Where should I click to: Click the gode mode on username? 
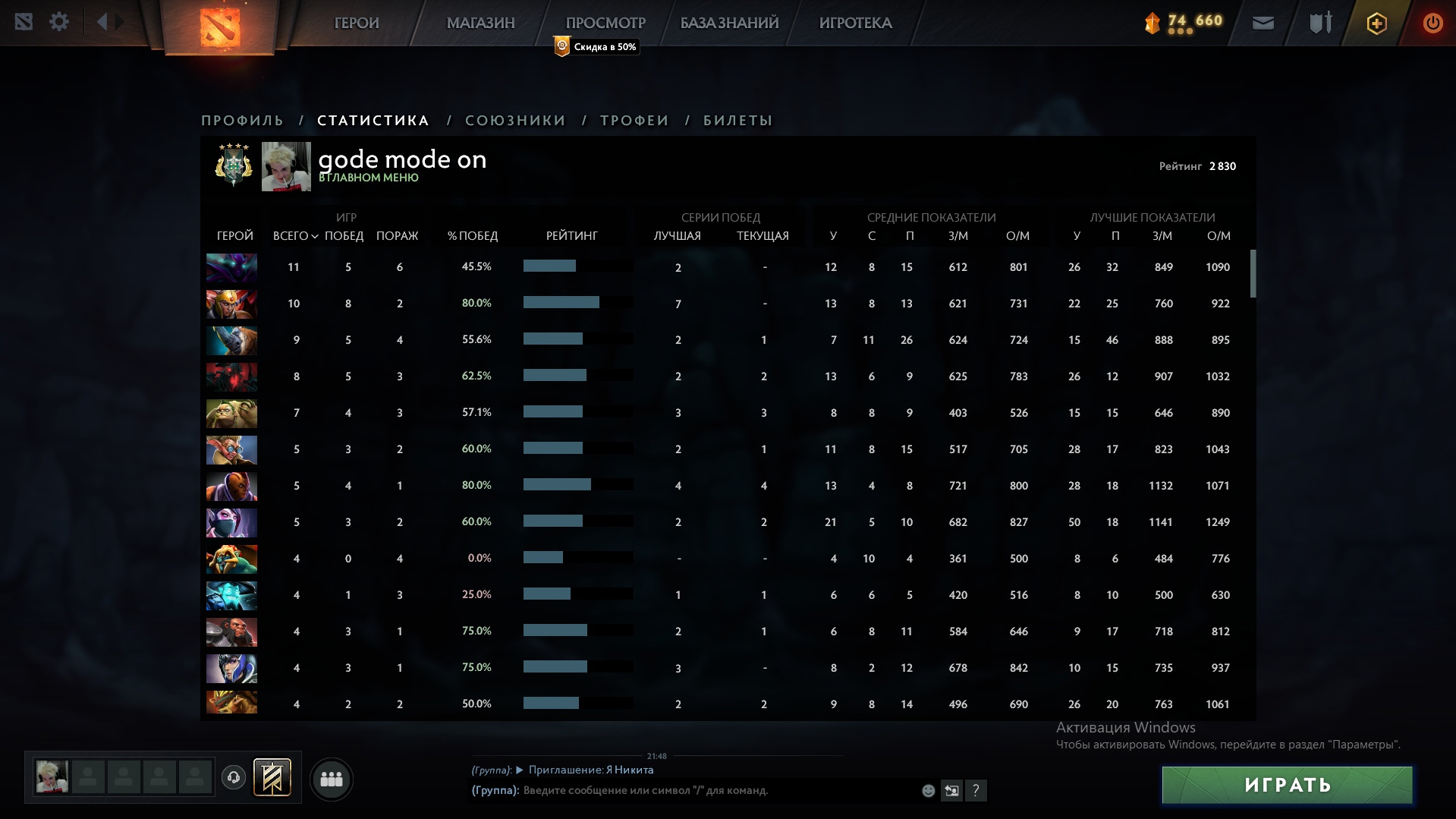(402, 159)
